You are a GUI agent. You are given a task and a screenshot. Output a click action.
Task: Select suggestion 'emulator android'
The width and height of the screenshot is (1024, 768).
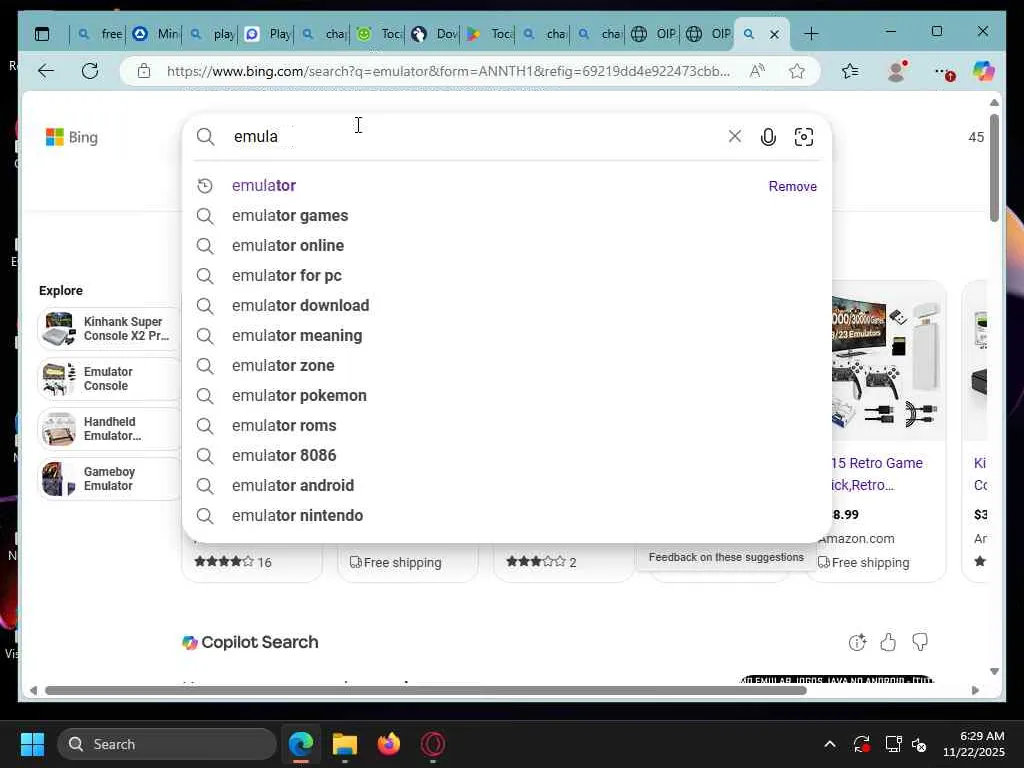pos(506,486)
